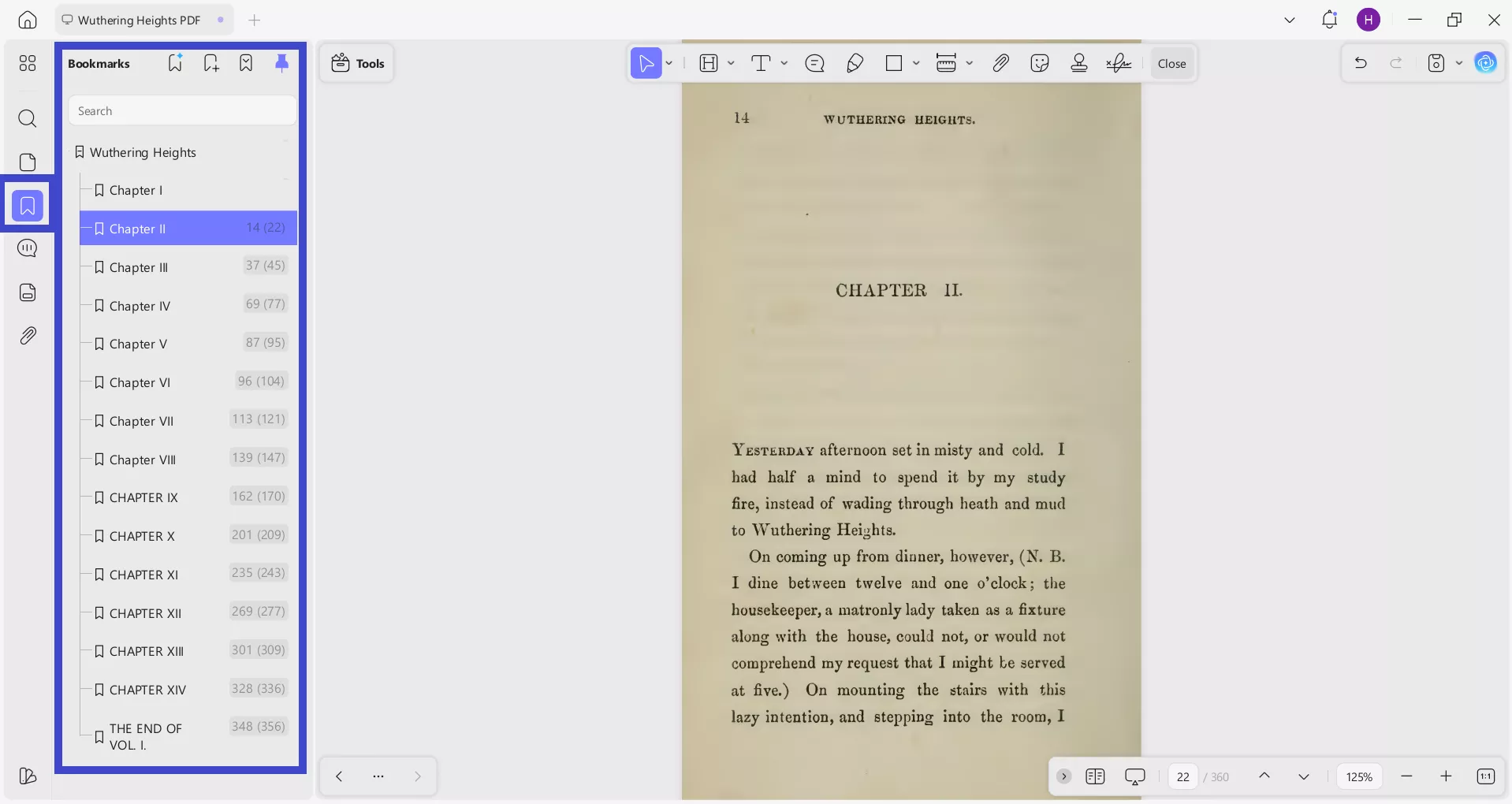Select the rectangle shape tool
This screenshot has width=1512, height=804.
click(x=894, y=63)
